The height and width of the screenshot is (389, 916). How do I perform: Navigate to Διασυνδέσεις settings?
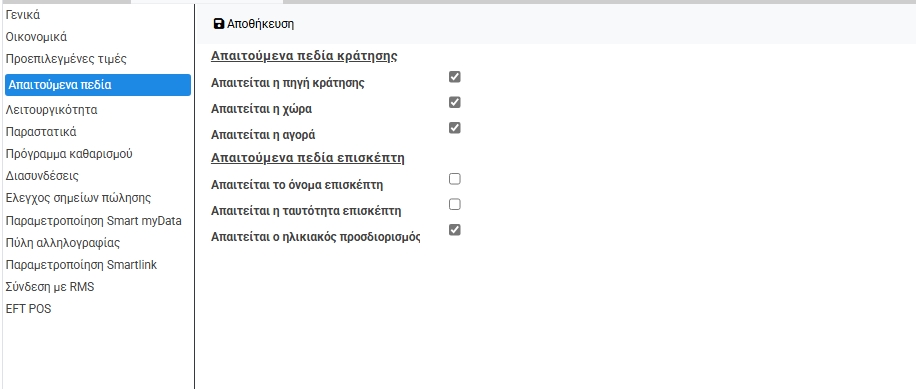[x=42, y=176]
